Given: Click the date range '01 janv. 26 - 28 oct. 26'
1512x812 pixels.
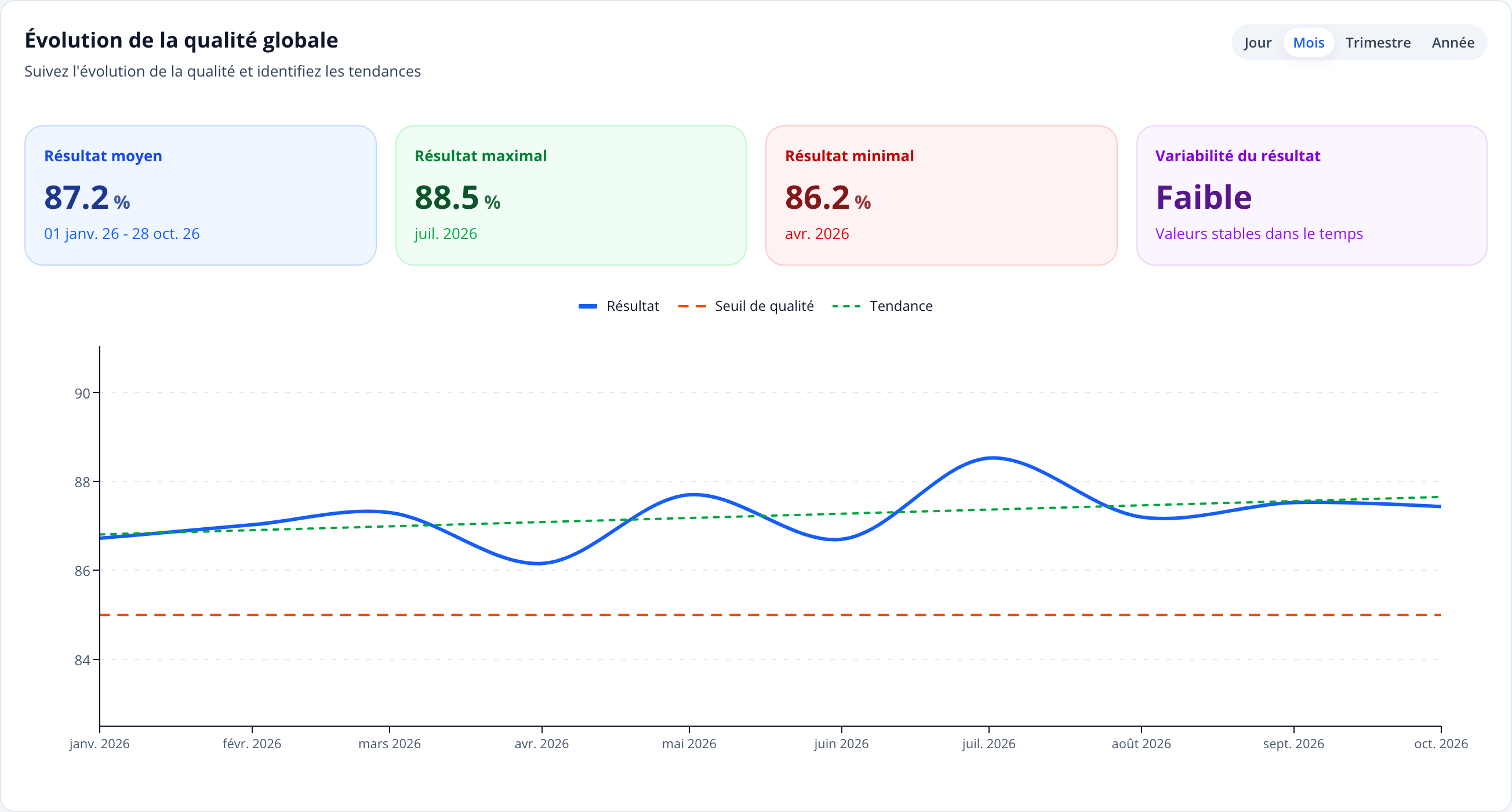Looking at the screenshot, I should [122, 234].
